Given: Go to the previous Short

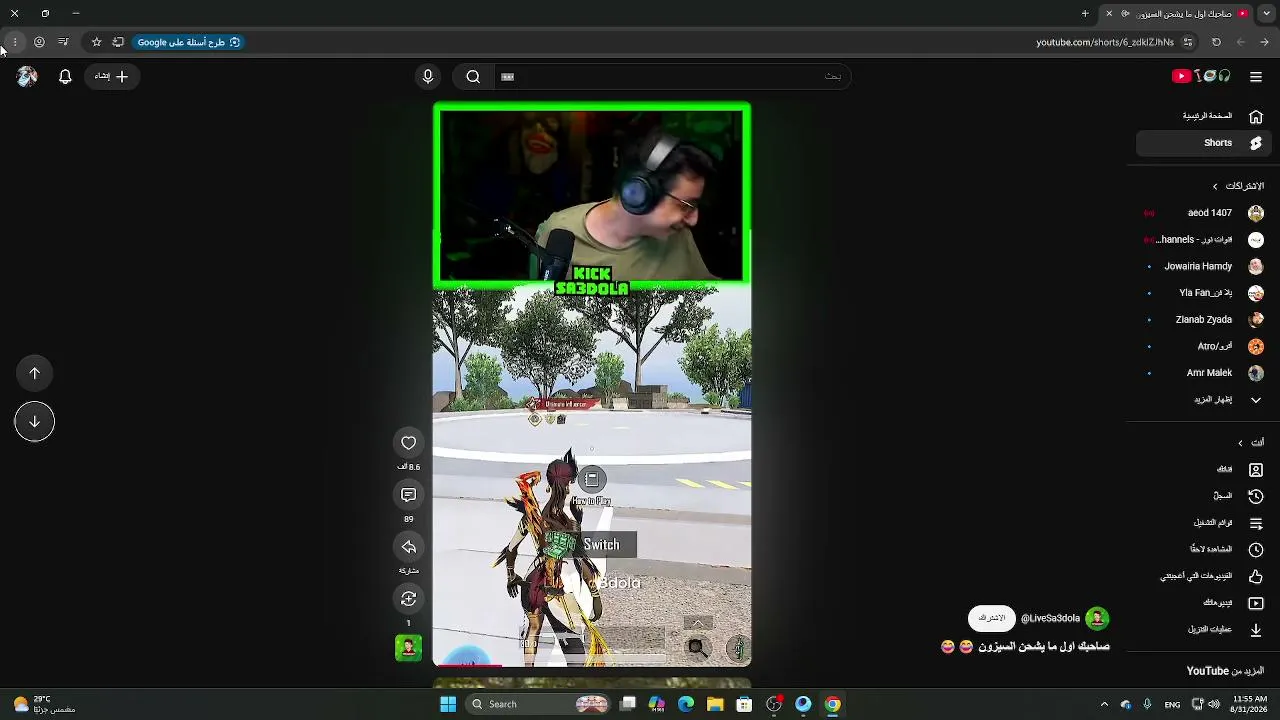Looking at the screenshot, I should (x=34, y=373).
